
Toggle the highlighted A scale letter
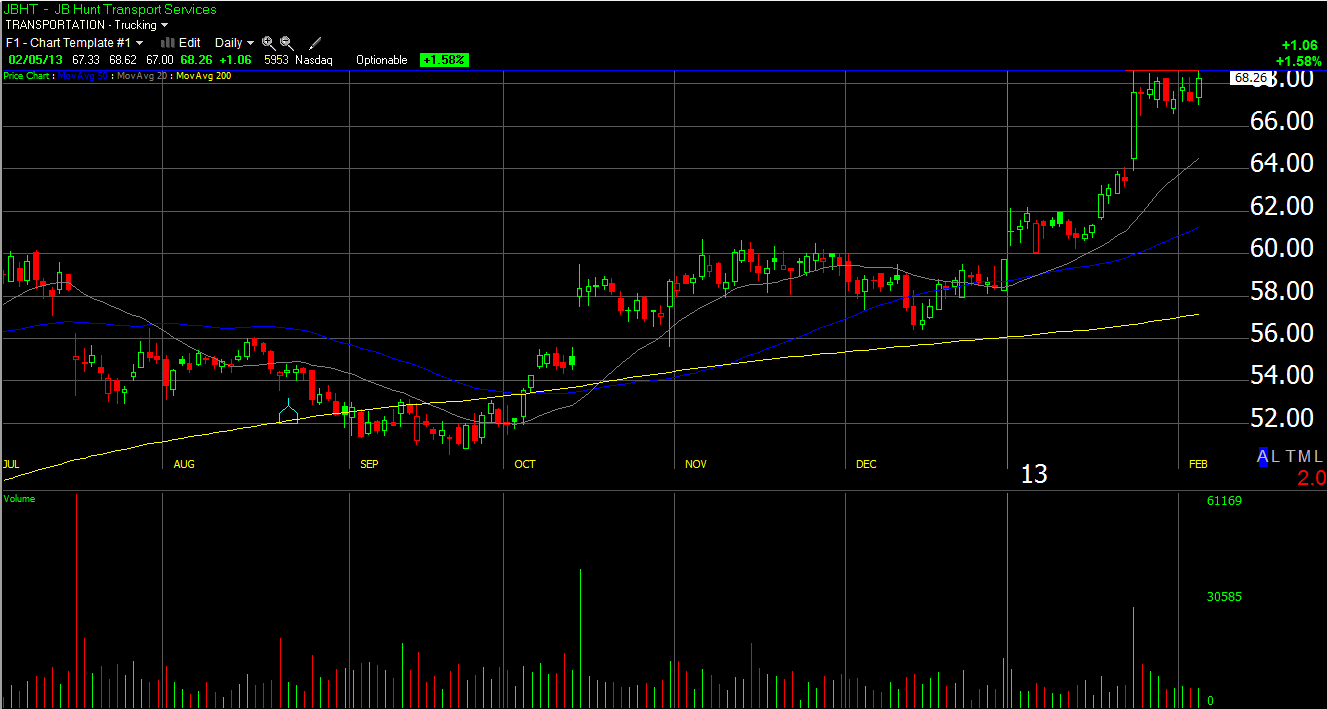pyautogui.click(x=1263, y=456)
